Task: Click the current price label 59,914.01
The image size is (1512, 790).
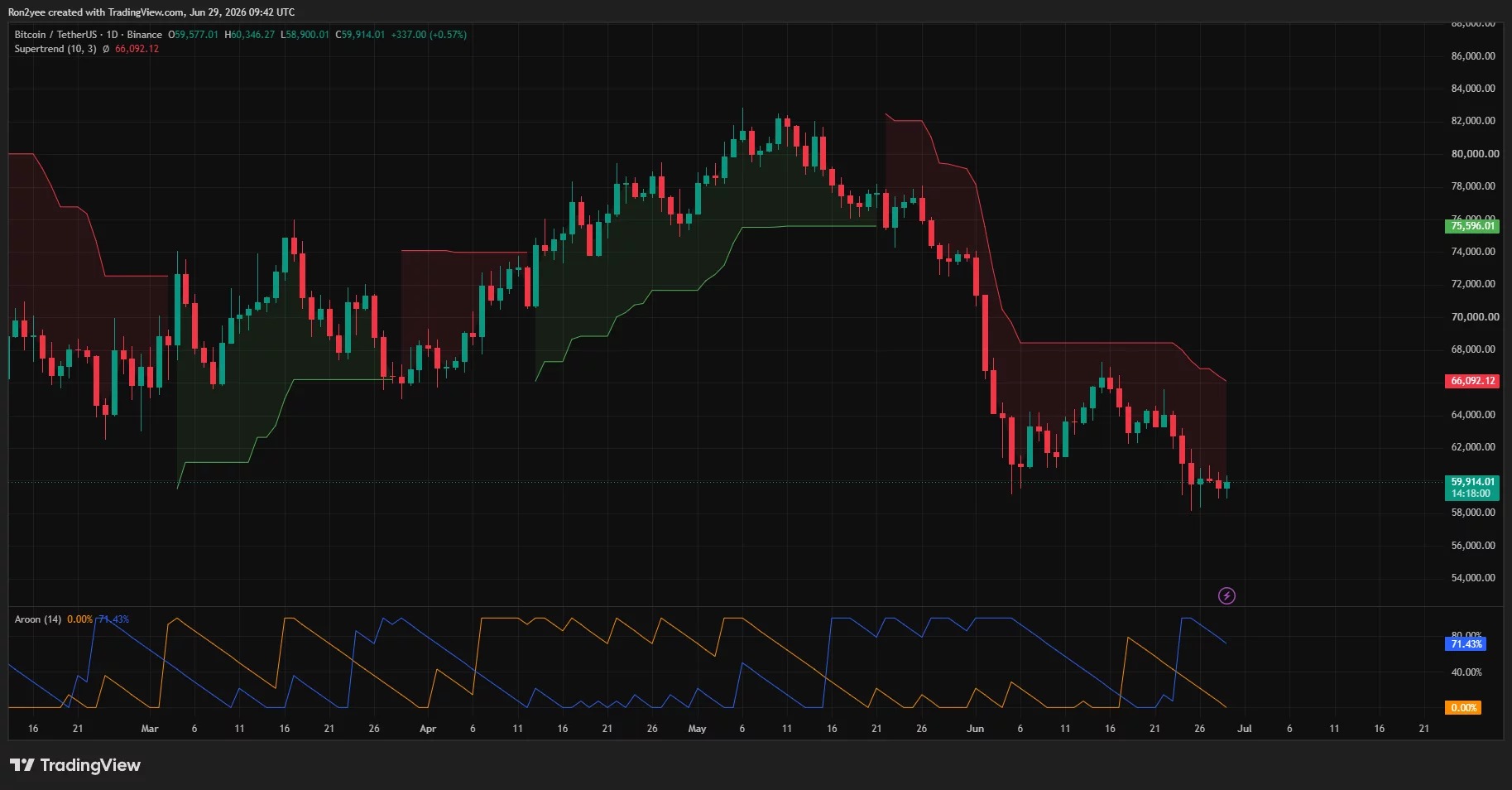Action: pos(1473,482)
